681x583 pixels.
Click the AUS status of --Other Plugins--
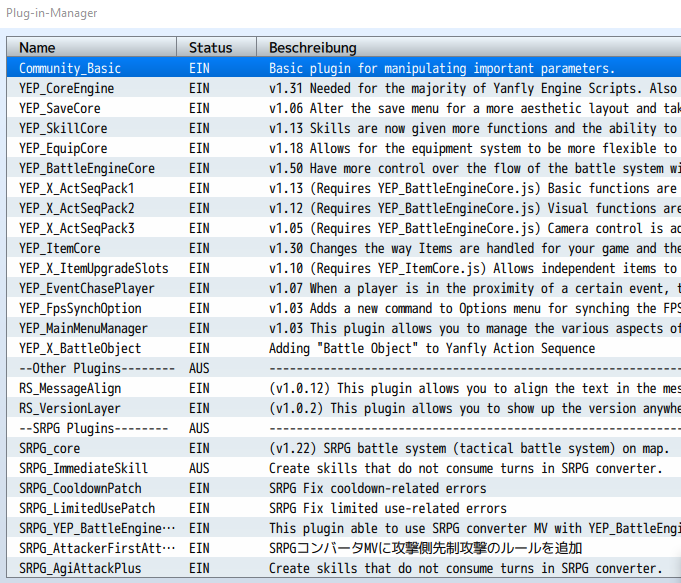(x=199, y=368)
